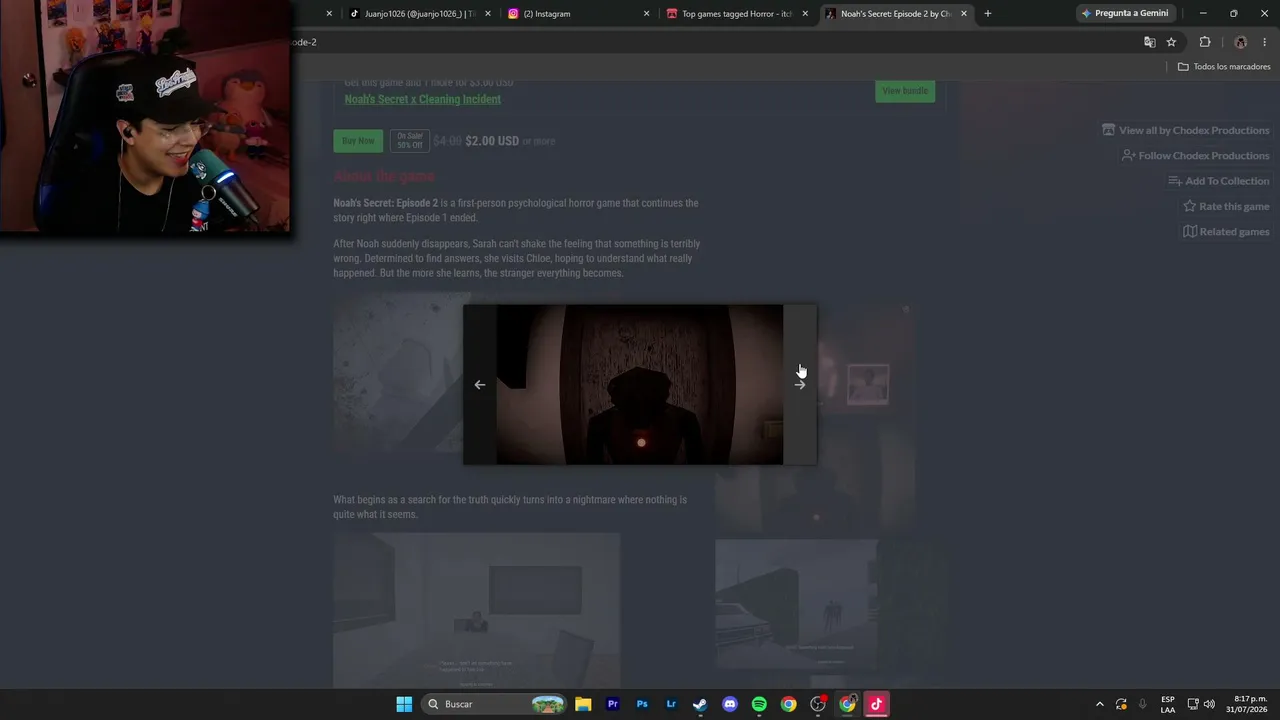The image size is (1280, 720).
Task: Click the View bundle button
Action: 905,91
